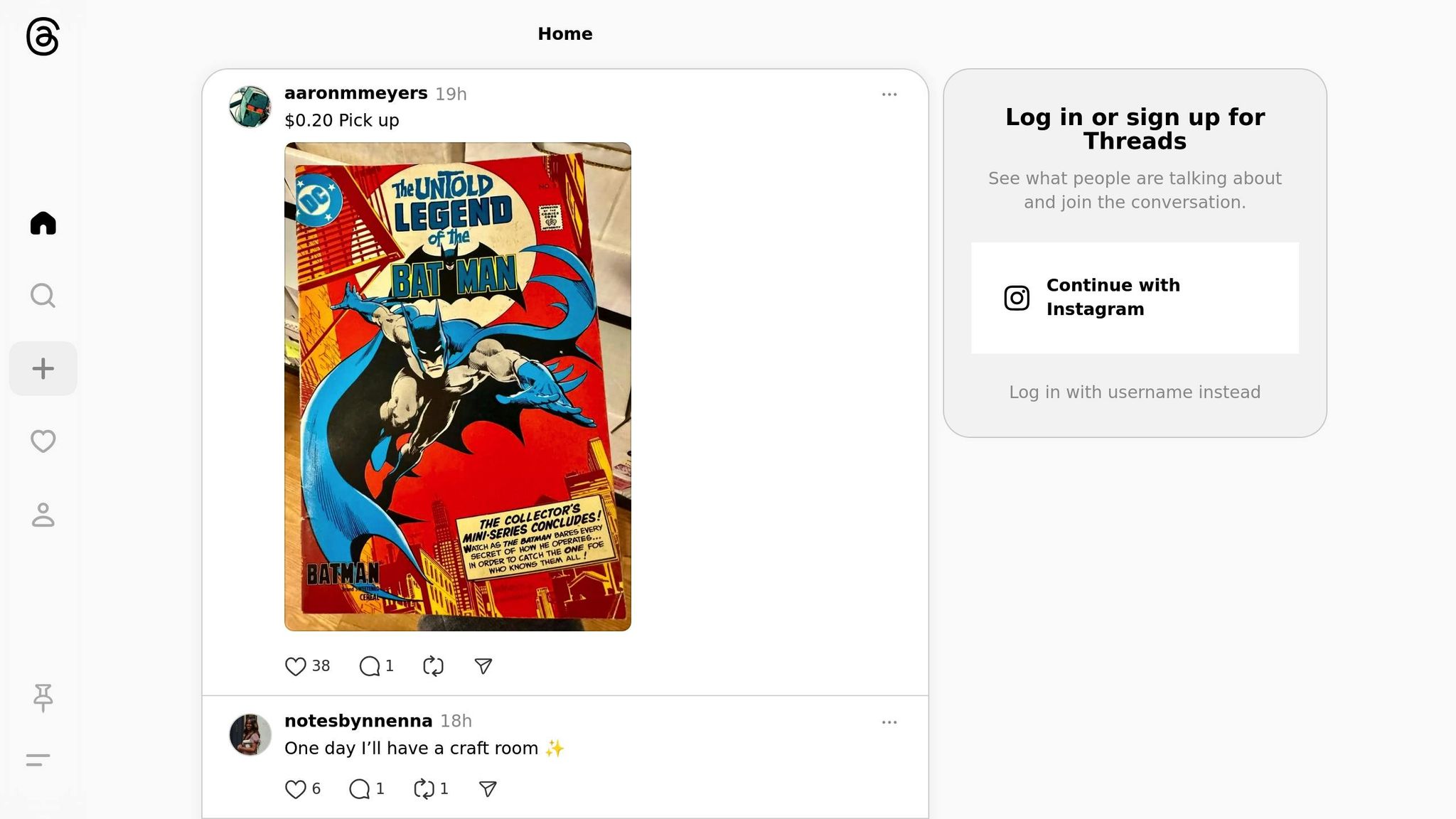Open Profile icon in sidebar

coord(43,515)
